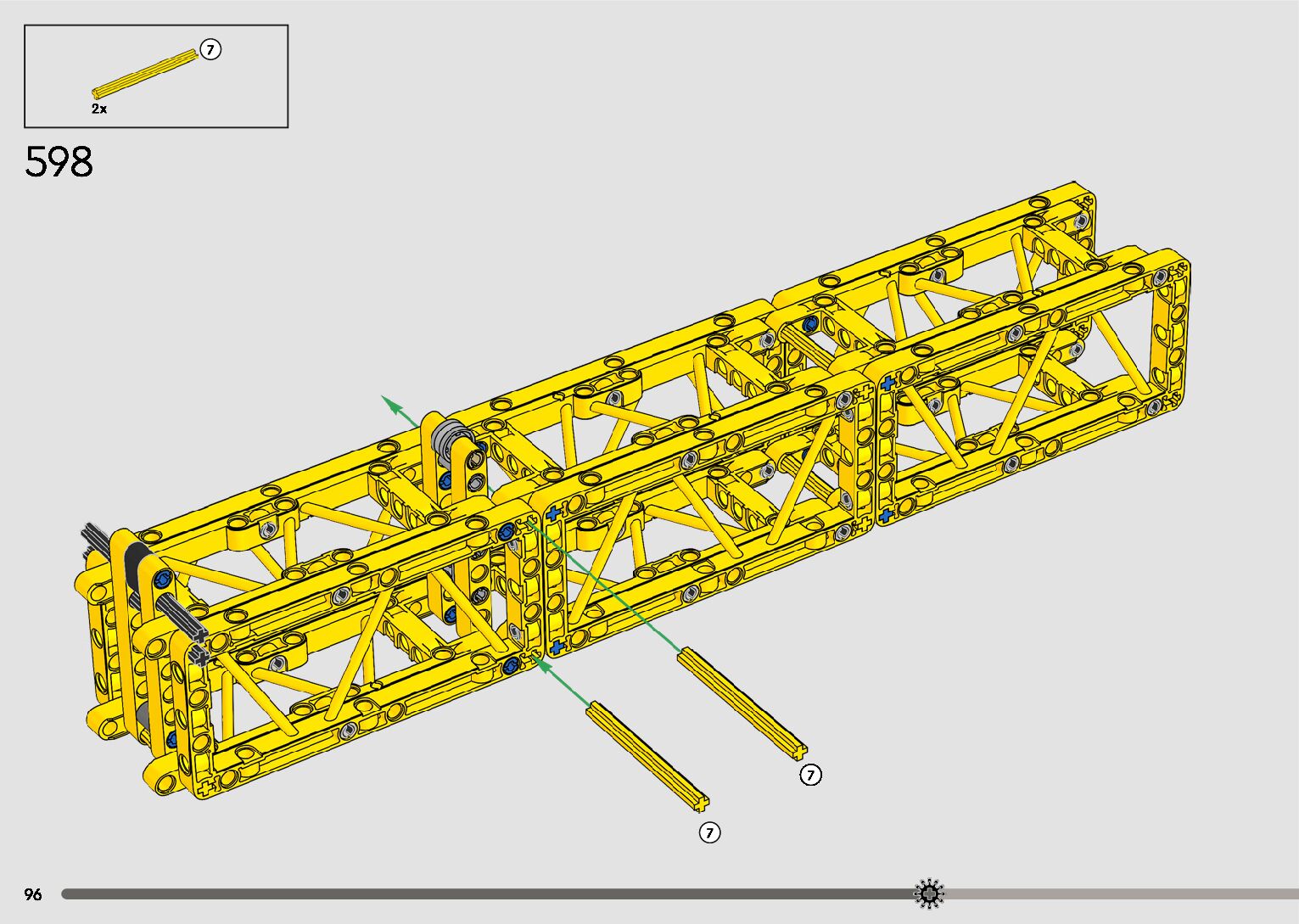This screenshot has height=924, width=1299.
Task: Click the blue pin at the far-left truss end
Action: (x=162, y=580)
